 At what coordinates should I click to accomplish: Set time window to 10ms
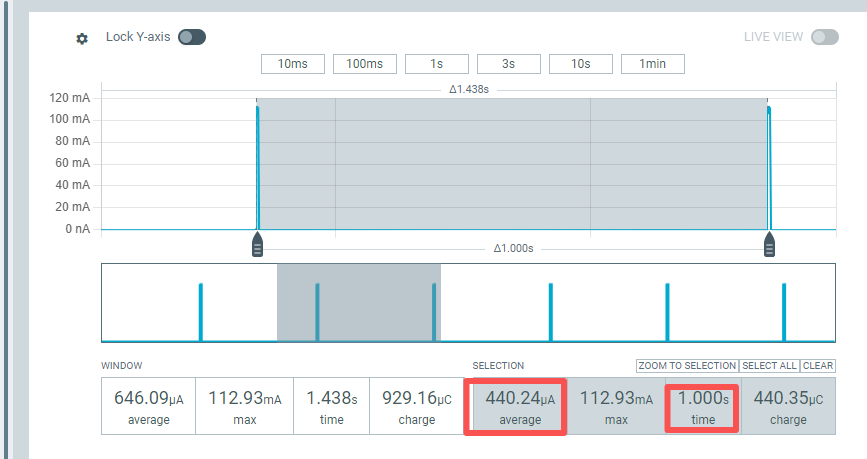click(292, 64)
